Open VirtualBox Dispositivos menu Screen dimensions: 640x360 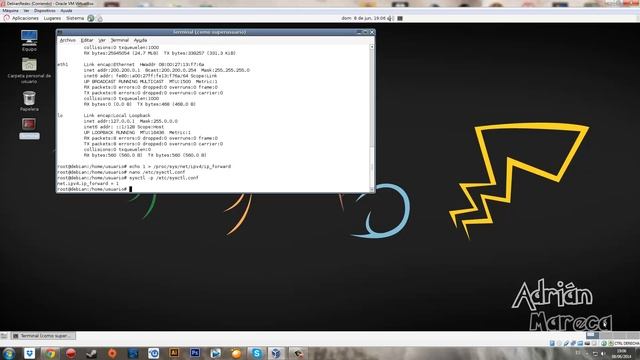pyautogui.click(x=44, y=11)
